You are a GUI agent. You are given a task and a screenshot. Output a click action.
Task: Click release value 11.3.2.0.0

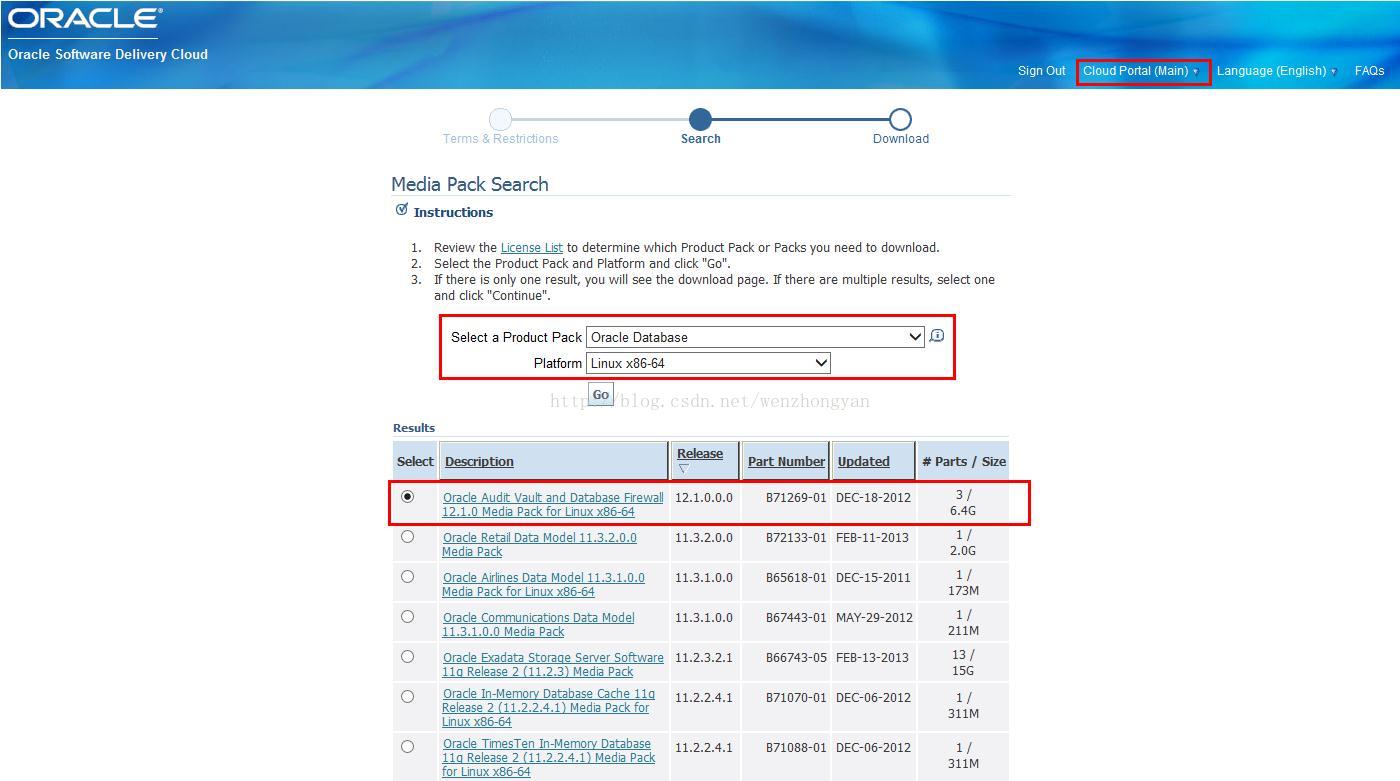(704, 537)
